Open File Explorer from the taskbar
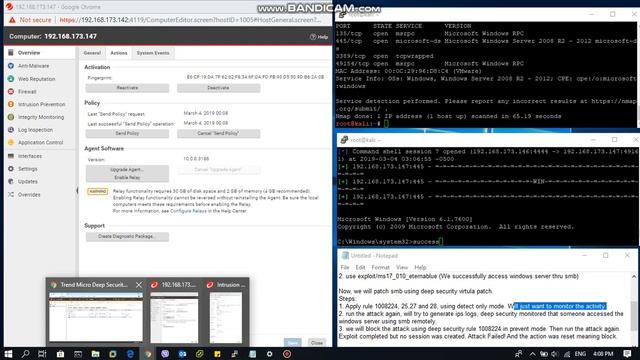The height and width of the screenshot is (360, 640). pyautogui.click(x=96, y=354)
